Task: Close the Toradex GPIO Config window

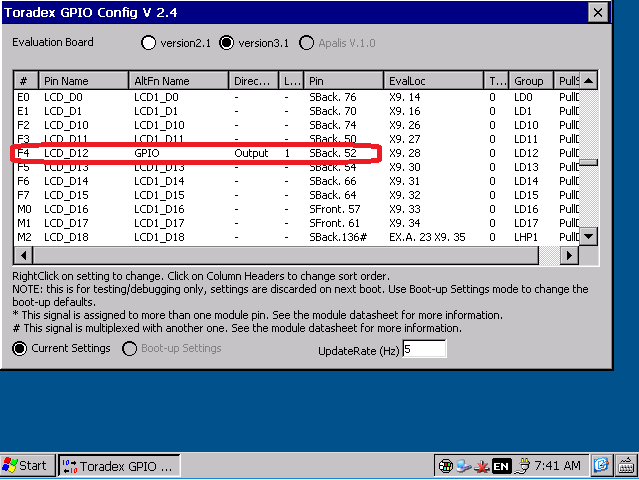Action: [x=598, y=13]
